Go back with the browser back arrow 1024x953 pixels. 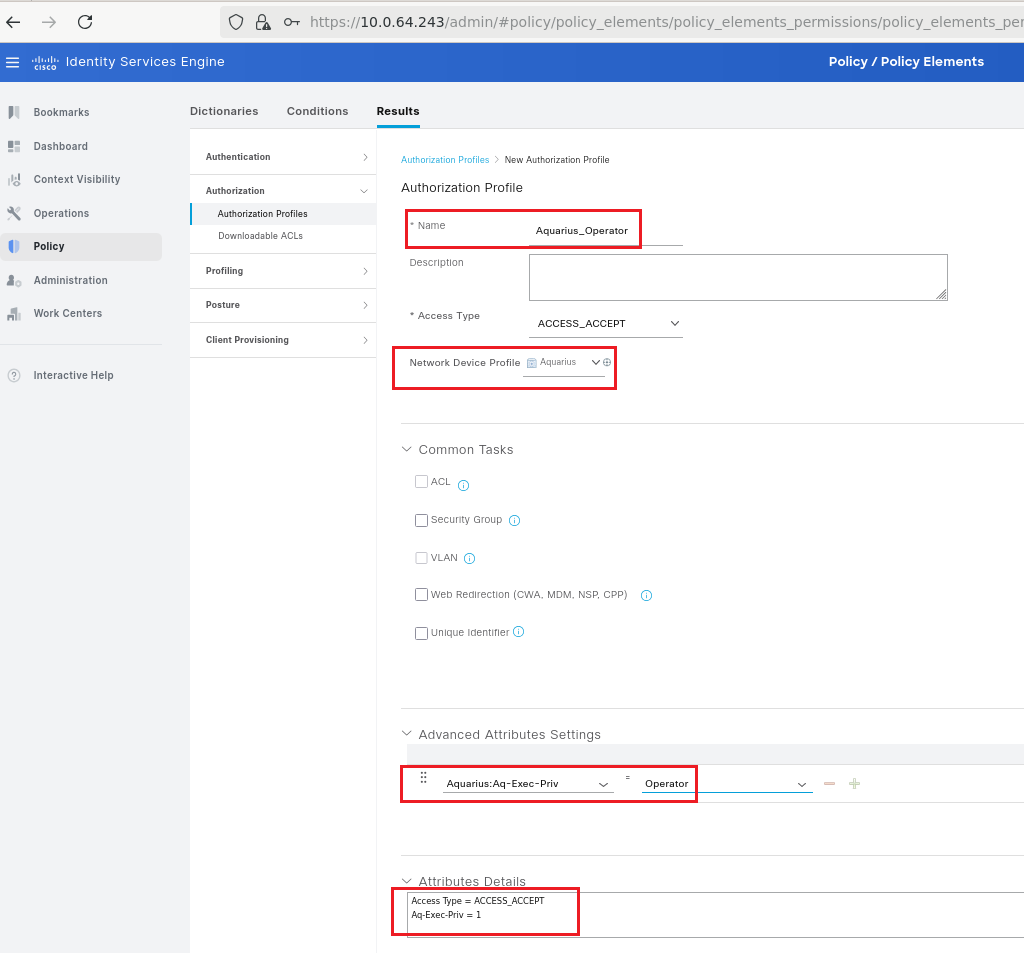point(13,22)
